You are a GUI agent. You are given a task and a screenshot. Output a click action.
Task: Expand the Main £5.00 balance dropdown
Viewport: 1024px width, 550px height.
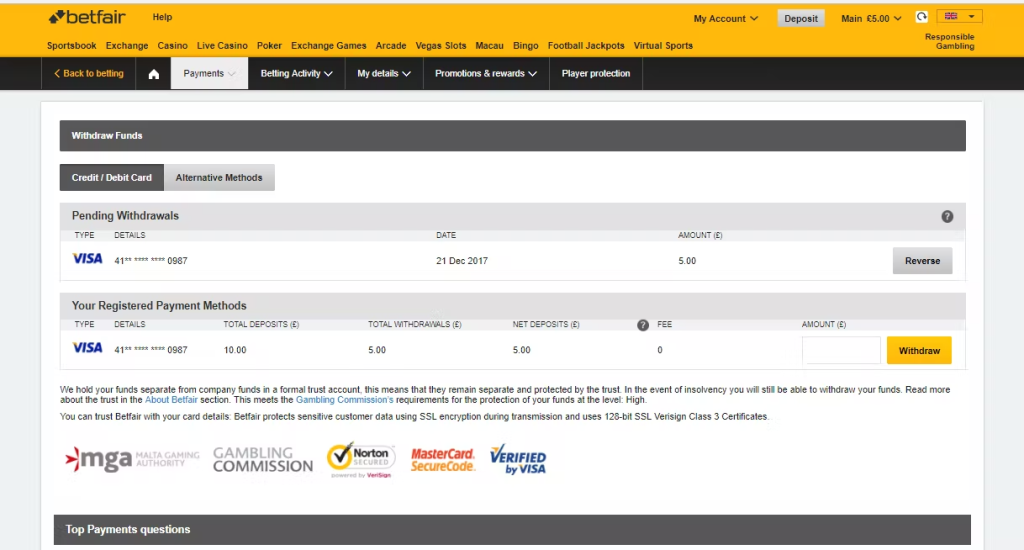(x=871, y=18)
